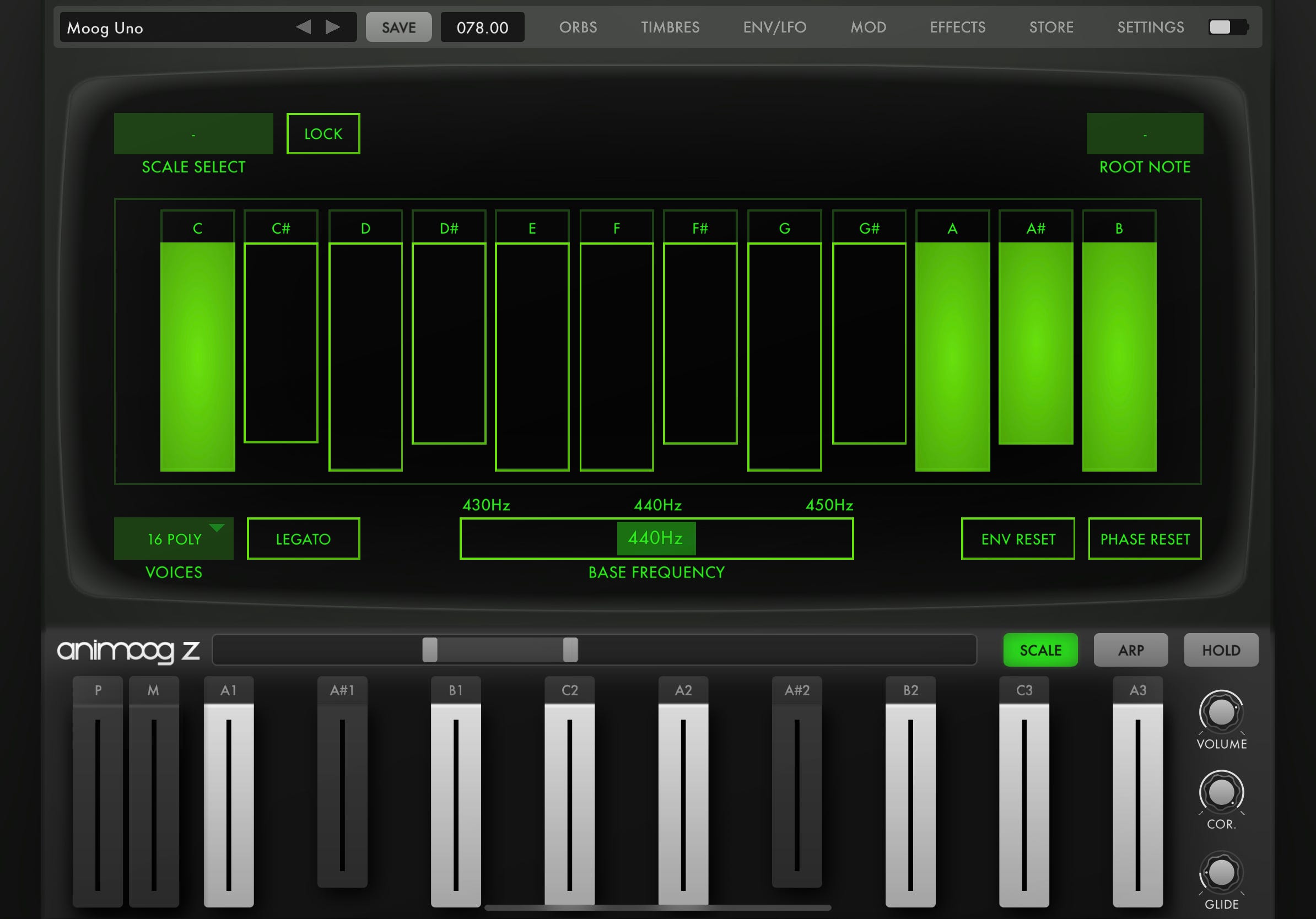This screenshot has width=1316, height=919.
Task: Play the A#1 key
Action: click(x=342, y=782)
